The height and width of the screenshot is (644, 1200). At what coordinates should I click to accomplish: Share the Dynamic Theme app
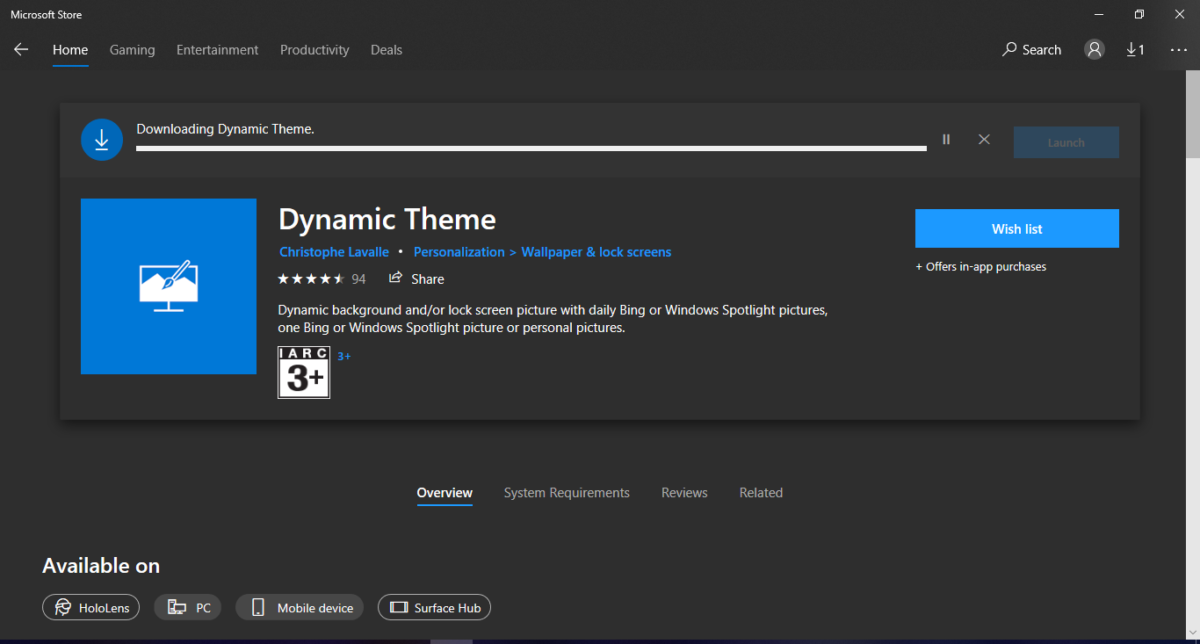click(417, 279)
